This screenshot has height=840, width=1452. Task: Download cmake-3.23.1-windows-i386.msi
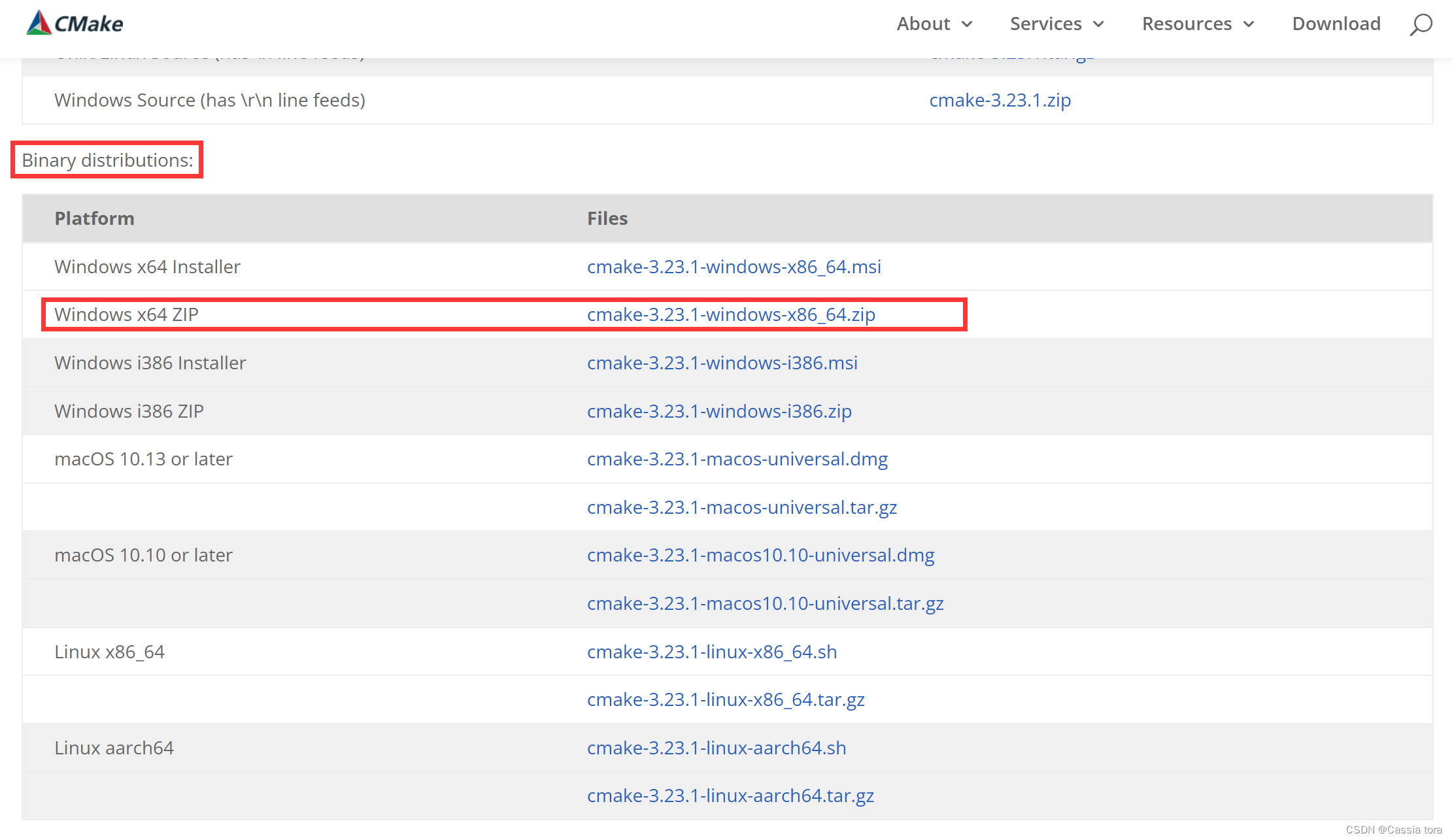pos(722,363)
